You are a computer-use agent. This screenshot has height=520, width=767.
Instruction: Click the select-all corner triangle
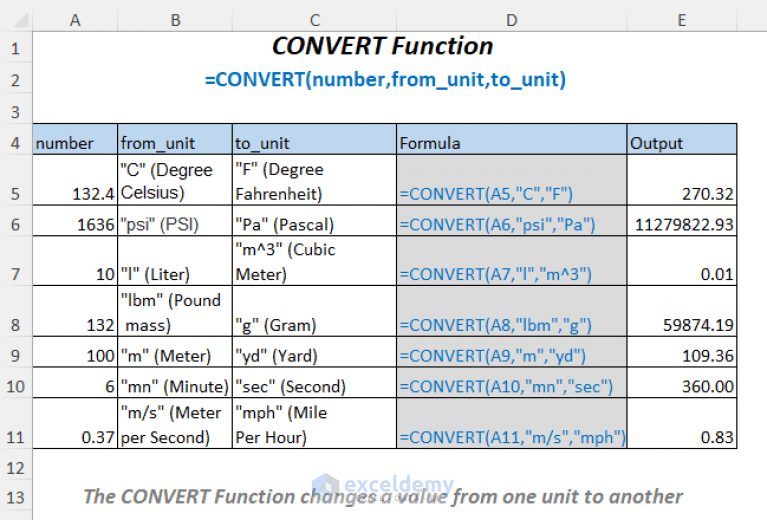[x=21, y=21]
